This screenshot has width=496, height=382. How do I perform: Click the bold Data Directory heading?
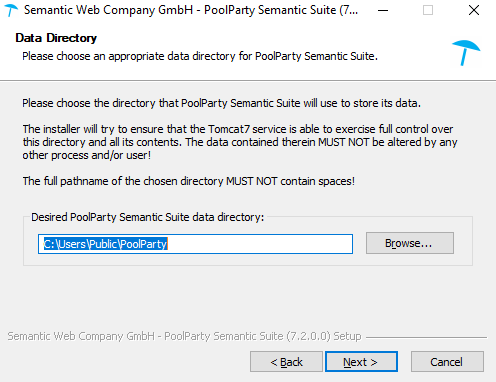[56, 38]
